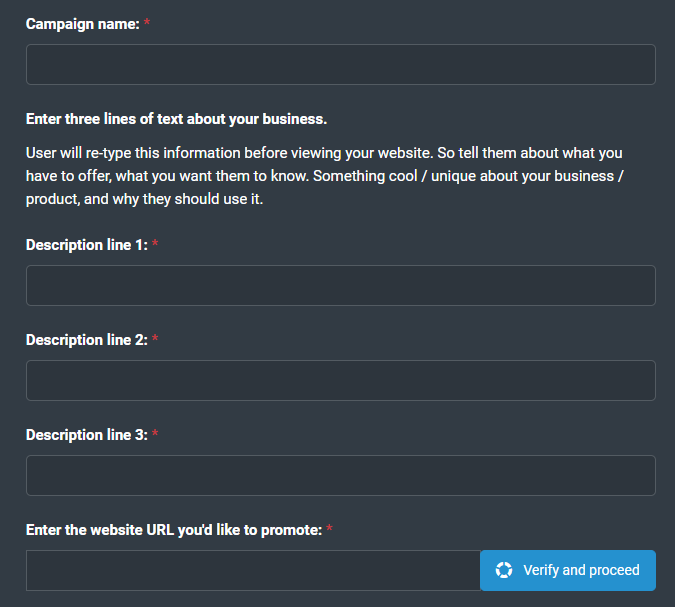Click the red asterisk beside Description line 2

pos(155,338)
